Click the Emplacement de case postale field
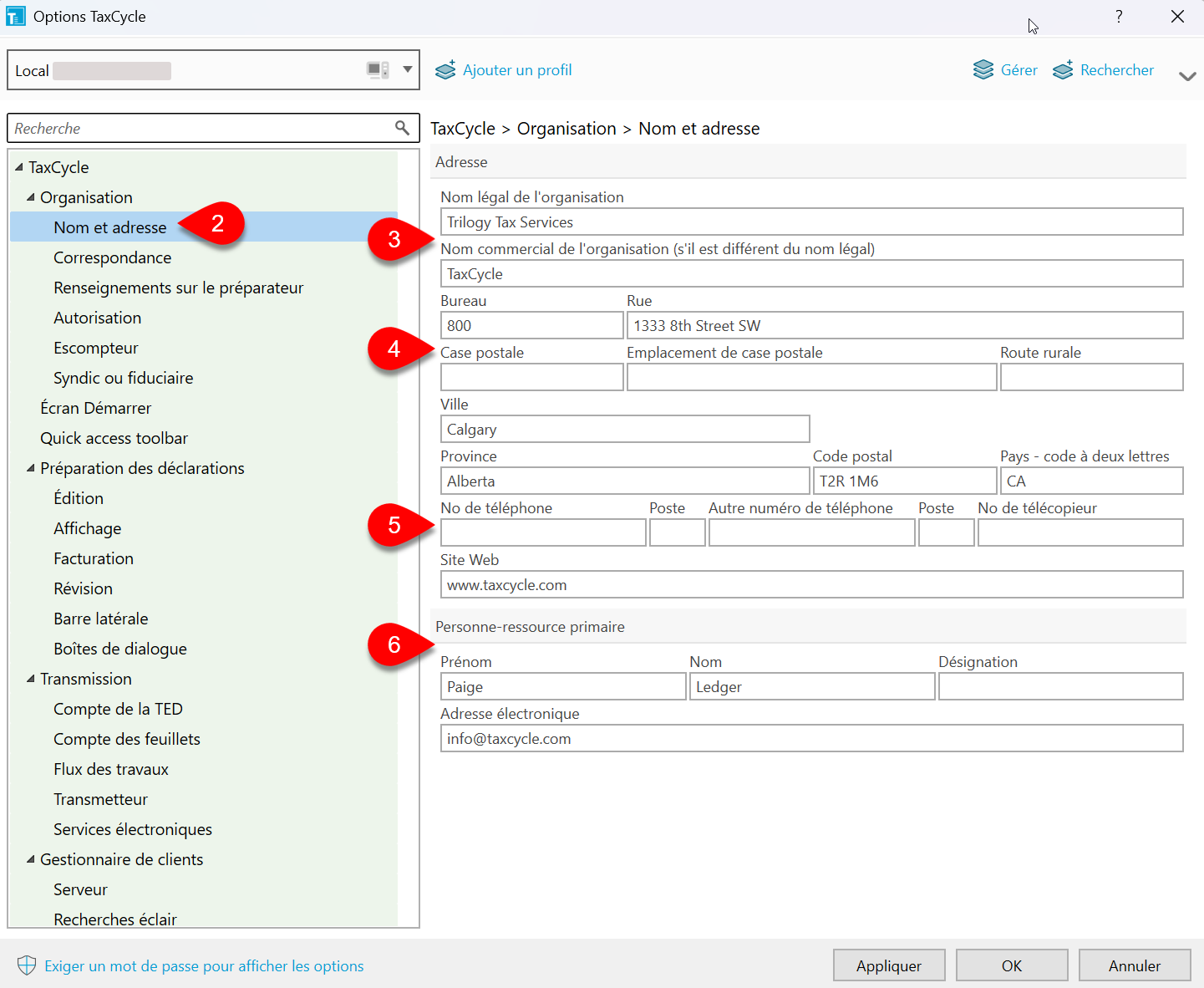The height and width of the screenshot is (988, 1204). pyautogui.click(x=812, y=377)
